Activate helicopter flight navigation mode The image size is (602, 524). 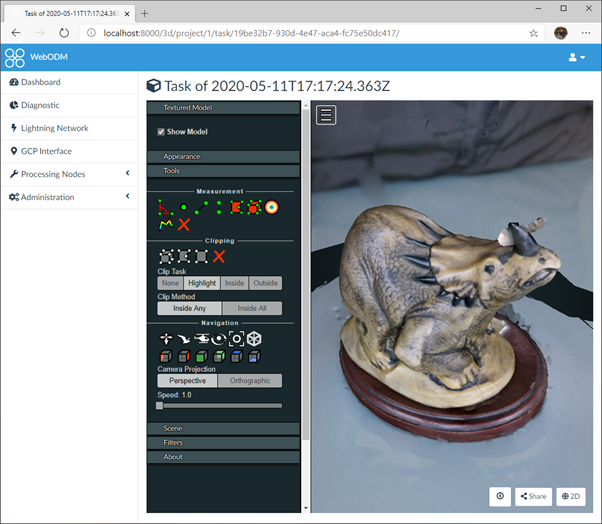tap(200, 339)
